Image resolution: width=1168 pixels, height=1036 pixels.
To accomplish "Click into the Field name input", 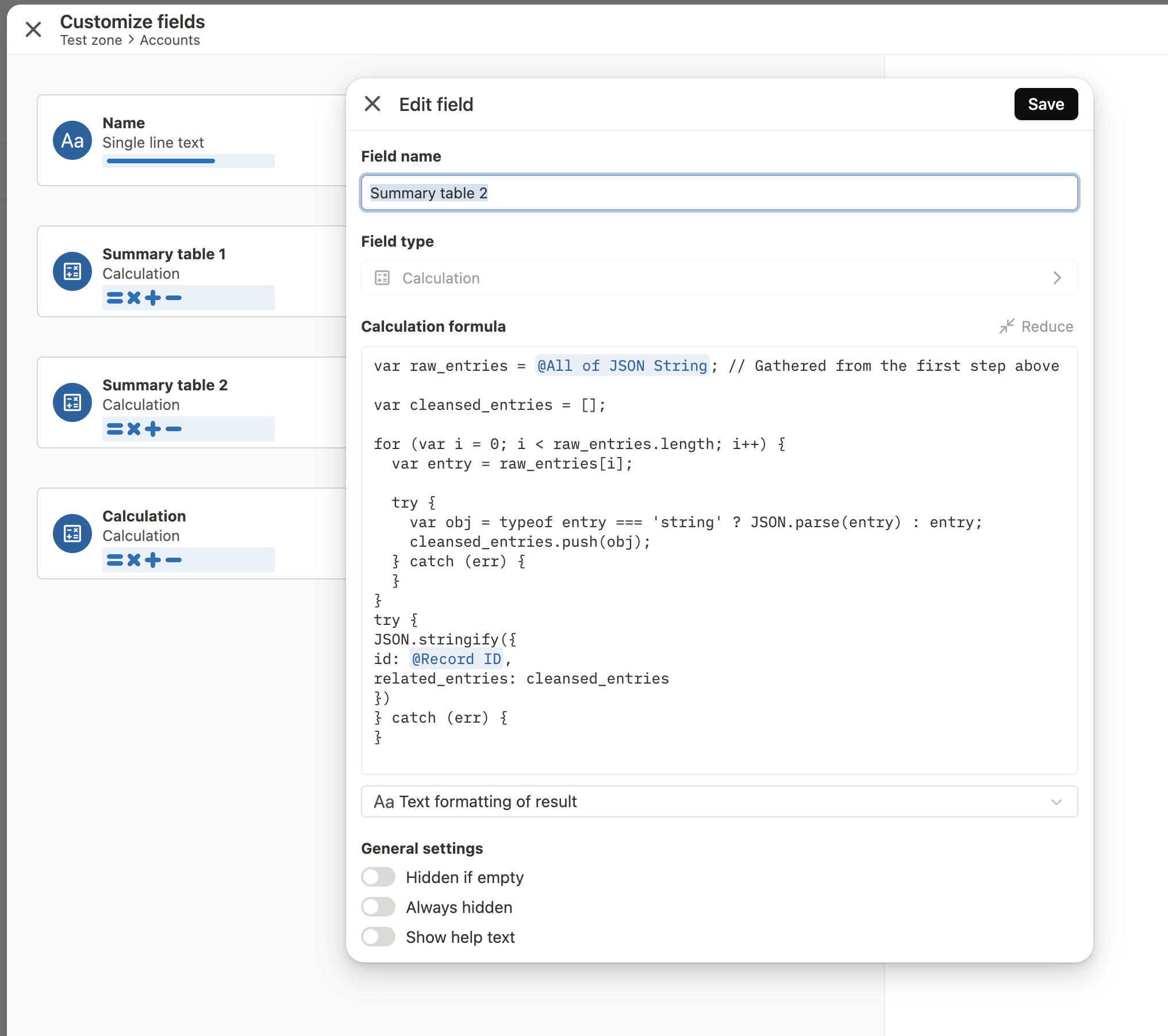I will 719,193.
